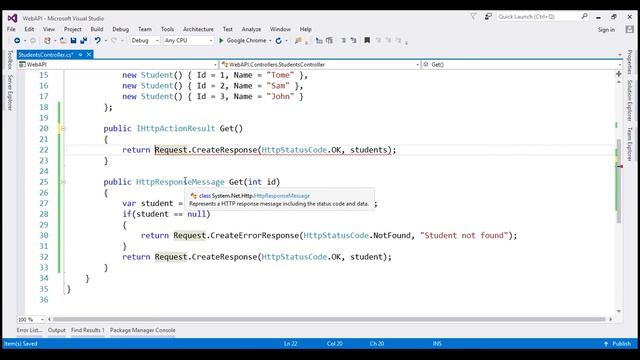Click the split editor icon above scrollbar

(619, 74)
